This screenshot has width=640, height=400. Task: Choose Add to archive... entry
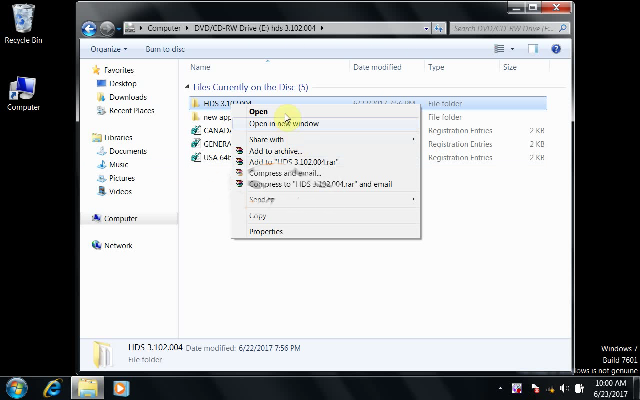[x=325, y=151]
